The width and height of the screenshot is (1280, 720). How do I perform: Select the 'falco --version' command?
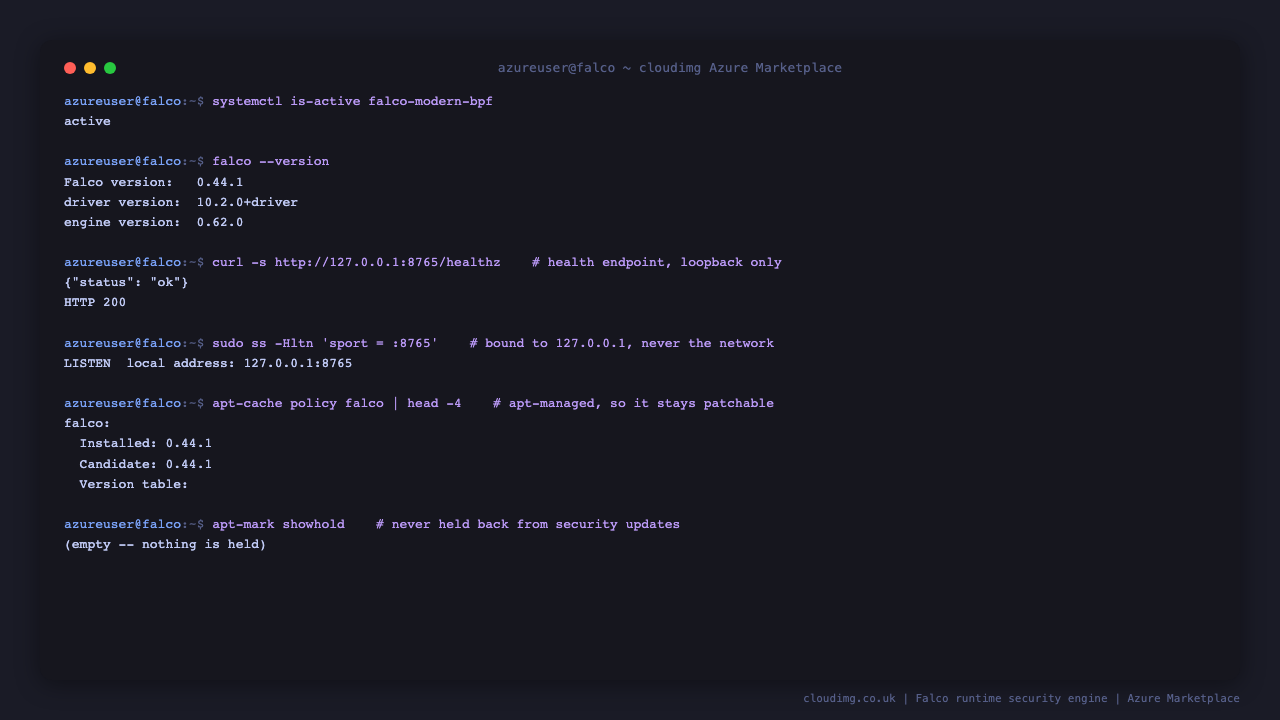pyautogui.click(x=270, y=162)
